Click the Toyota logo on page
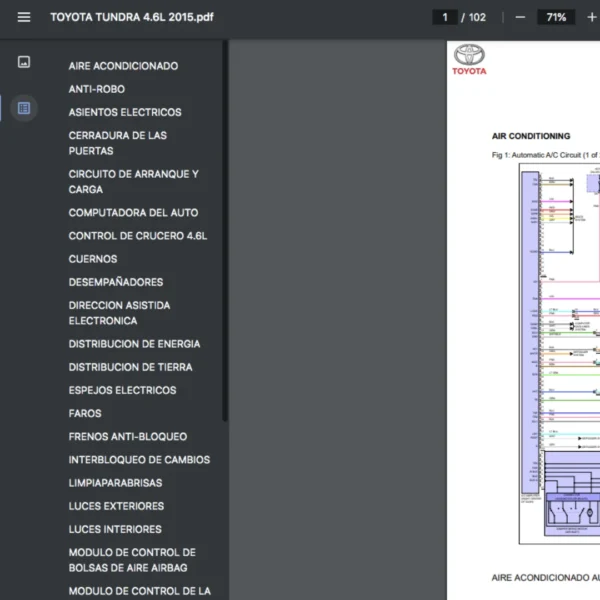Viewport: 600px width, 600px height. pos(469,58)
